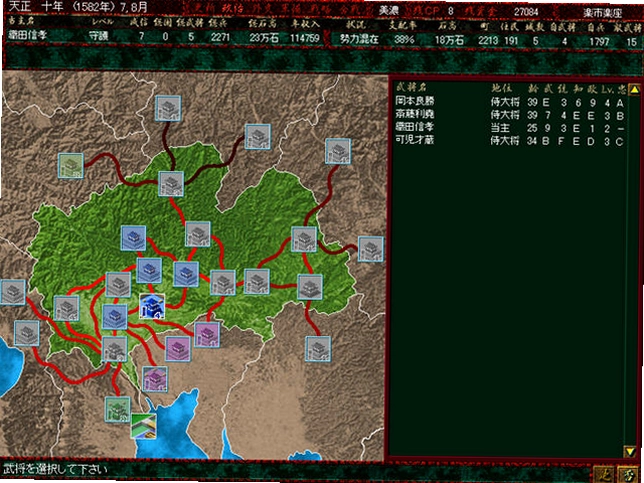
Task: Select the gray castle beside the western lake
Action: click(27, 334)
